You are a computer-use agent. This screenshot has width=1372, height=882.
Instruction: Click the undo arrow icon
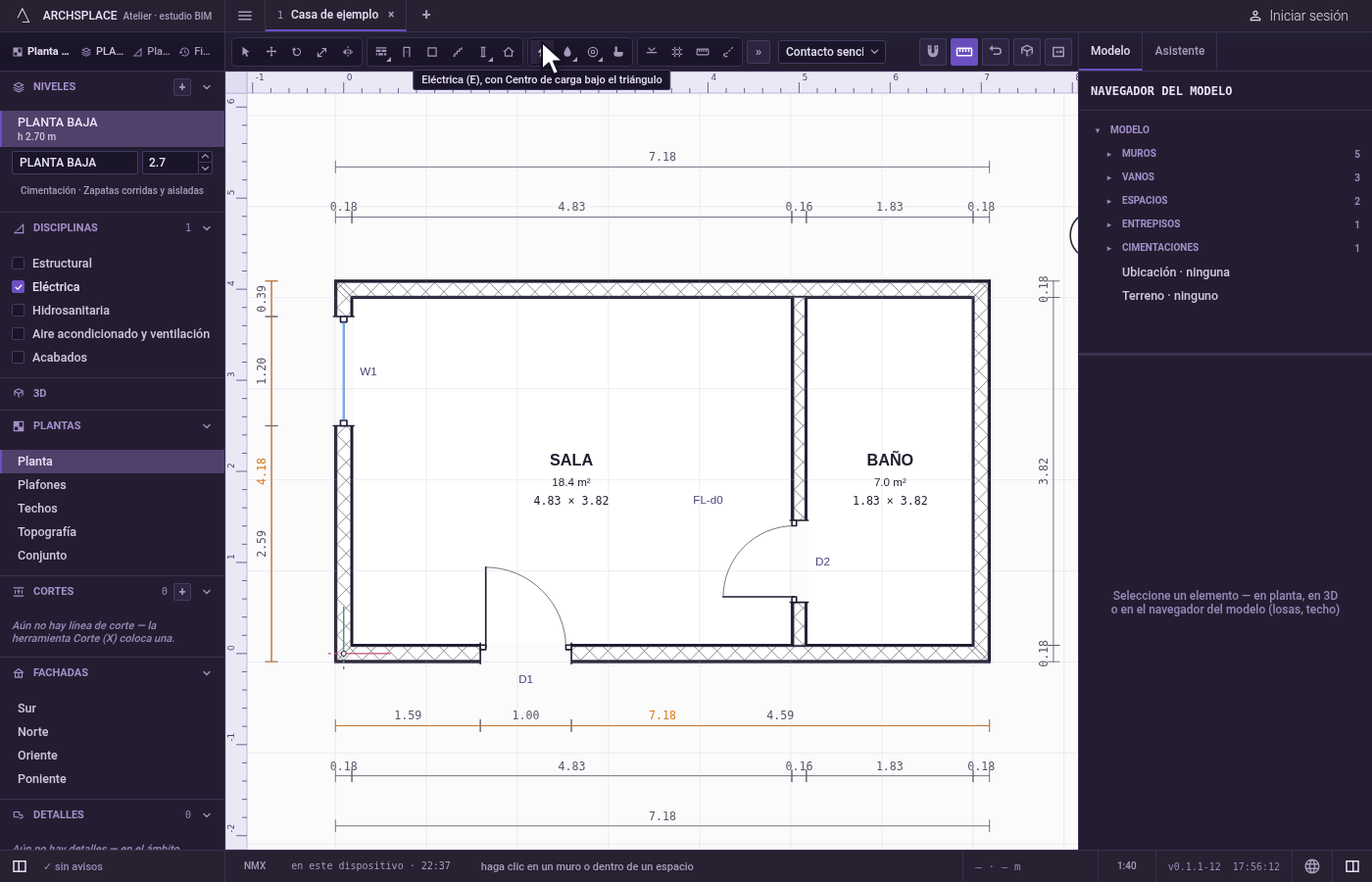coord(996,52)
